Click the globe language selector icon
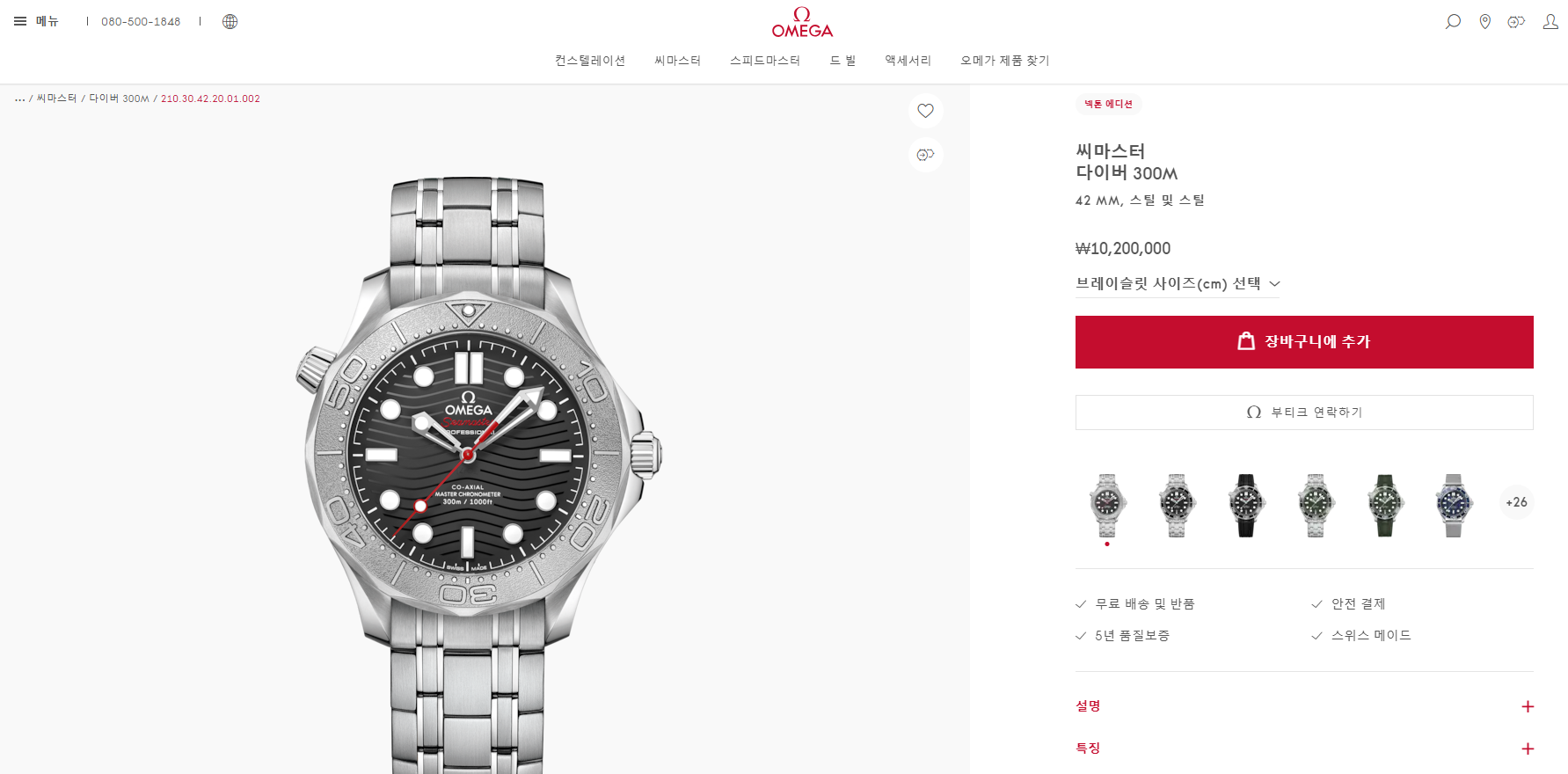Screen dimensions: 1568x774 pyautogui.click(x=230, y=21)
